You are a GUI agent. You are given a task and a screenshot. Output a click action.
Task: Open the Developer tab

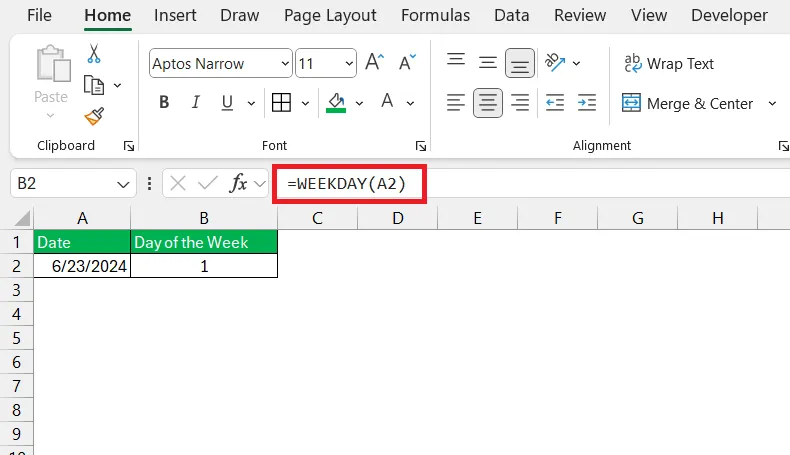[x=729, y=15]
